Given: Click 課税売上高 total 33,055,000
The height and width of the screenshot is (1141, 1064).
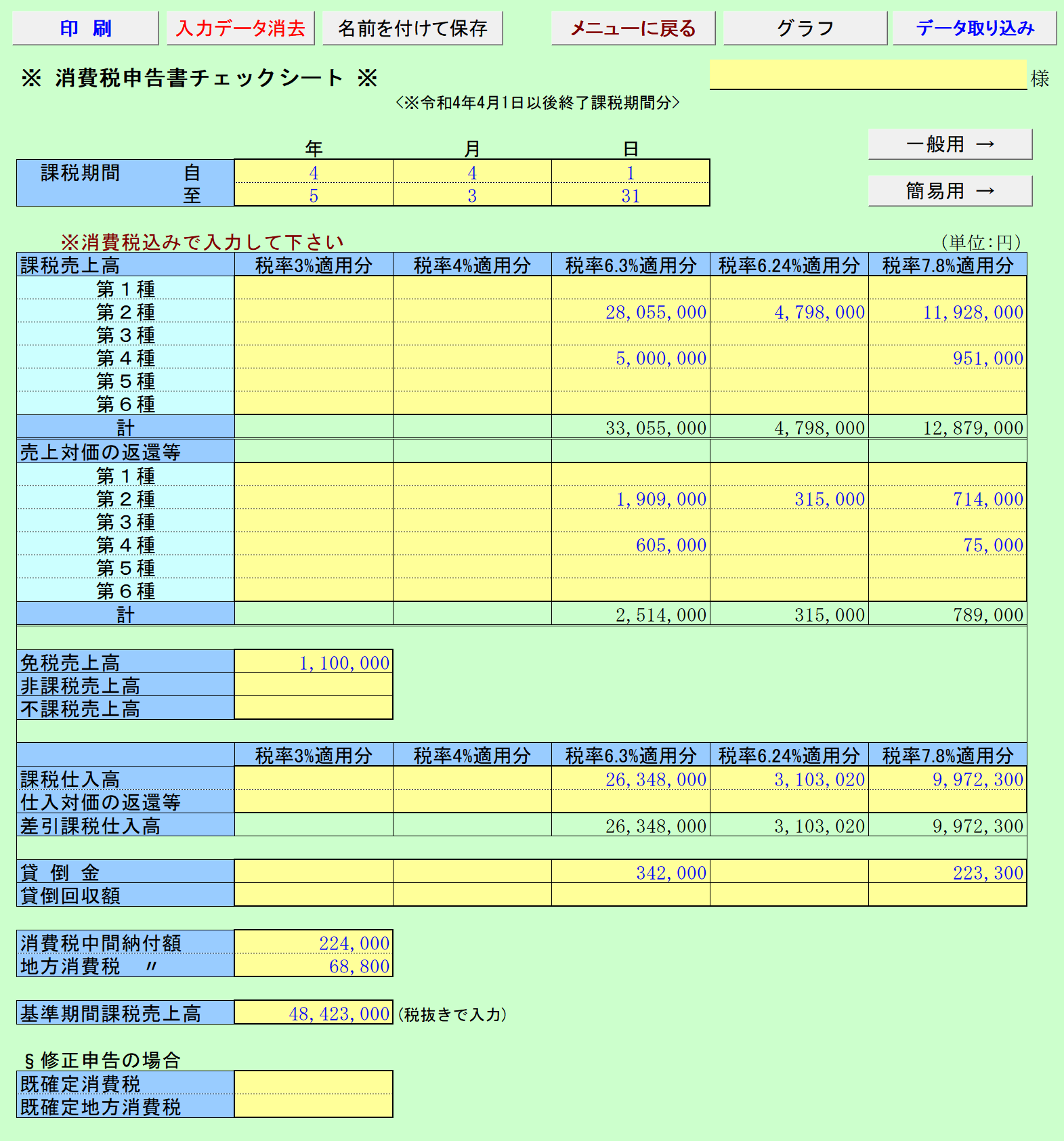Looking at the screenshot, I should 631,427.
